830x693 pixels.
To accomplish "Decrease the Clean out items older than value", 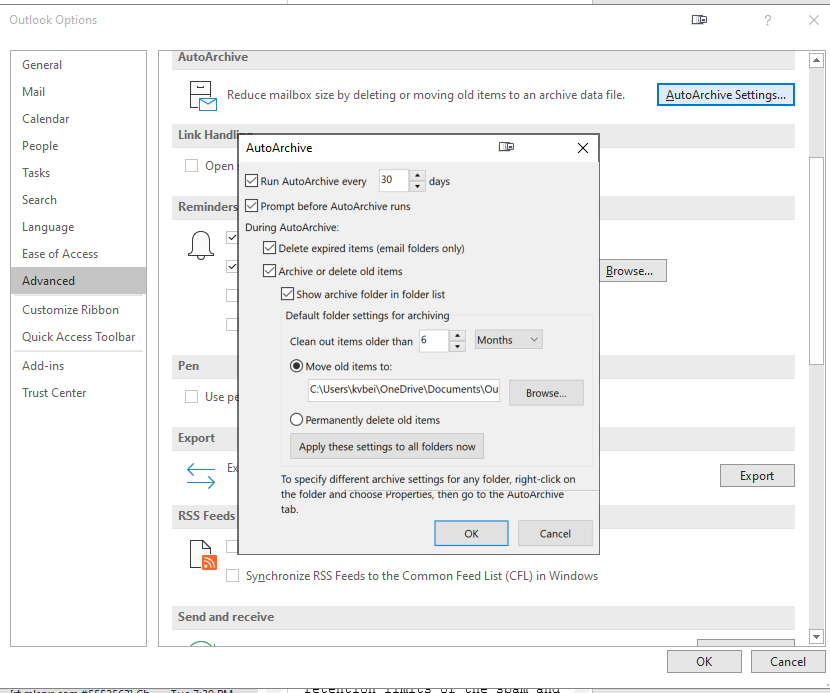I will point(457,346).
